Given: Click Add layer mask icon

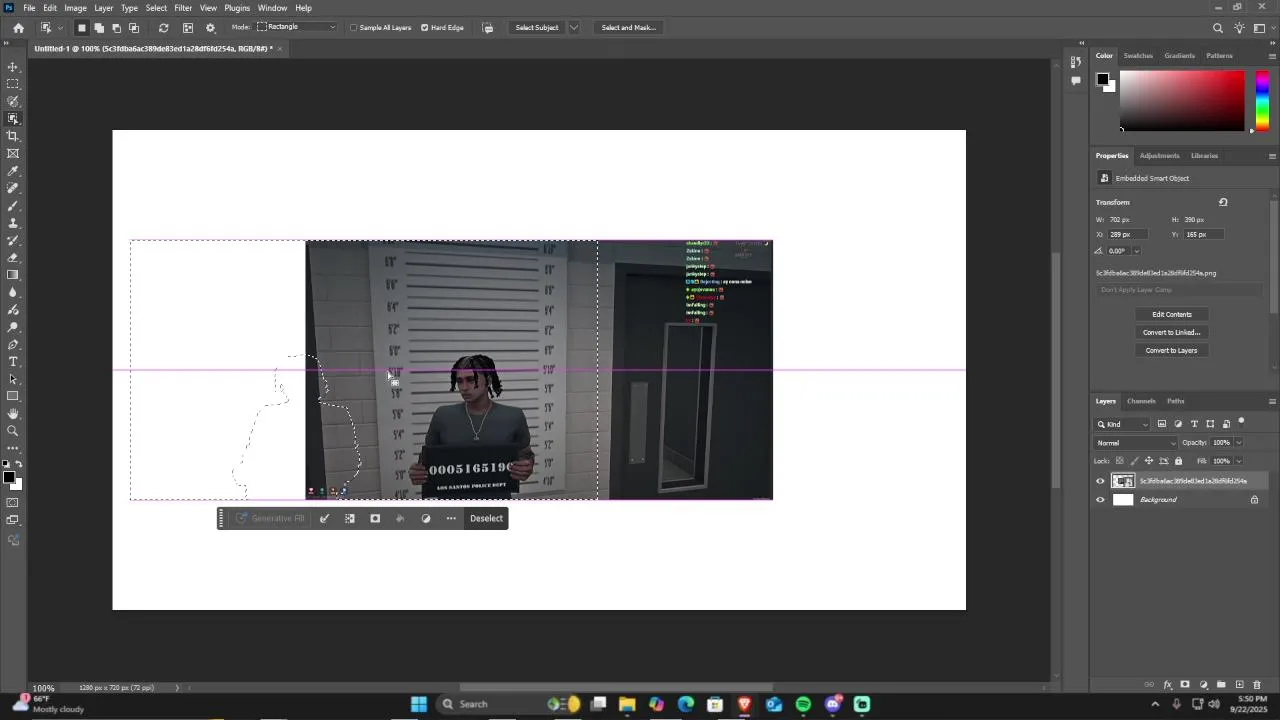Looking at the screenshot, I should pos(1185,685).
